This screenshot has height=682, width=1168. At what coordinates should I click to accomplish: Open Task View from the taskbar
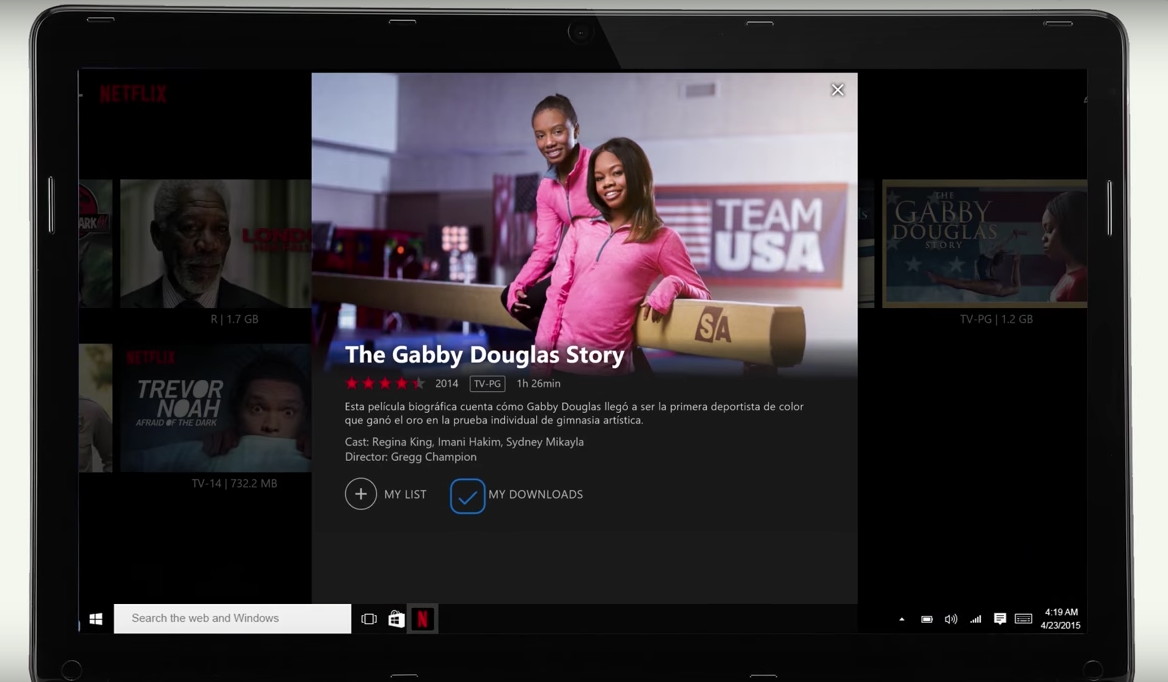click(x=369, y=619)
